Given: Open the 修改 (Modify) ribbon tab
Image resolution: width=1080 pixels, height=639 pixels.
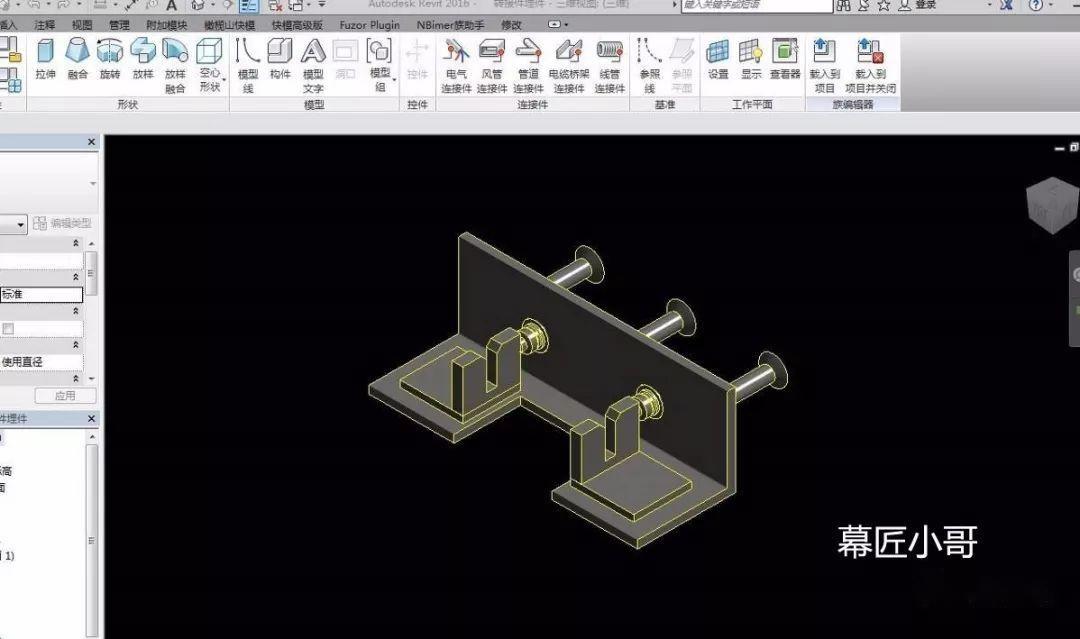Looking at the screenshot, I should click(x=511, y=25).
